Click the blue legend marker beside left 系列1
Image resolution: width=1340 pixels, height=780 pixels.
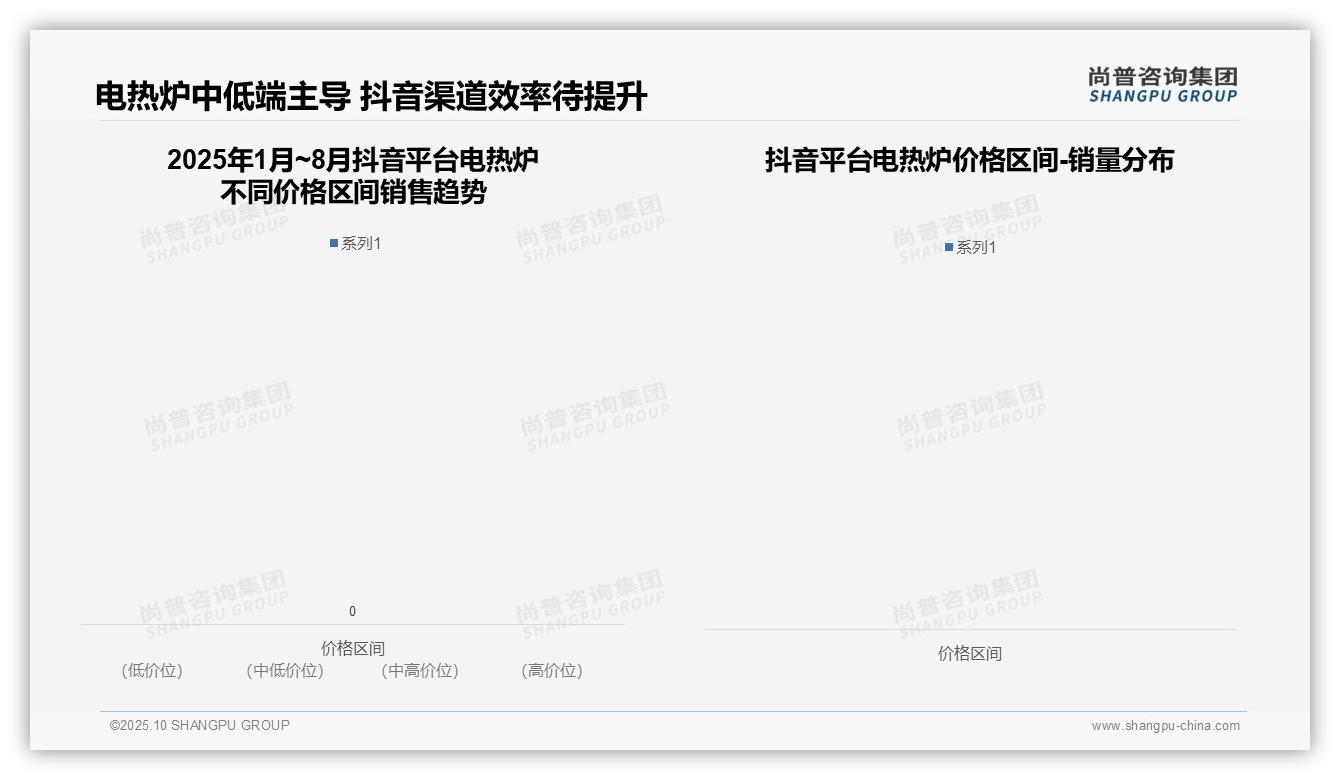tap(333, 242)
